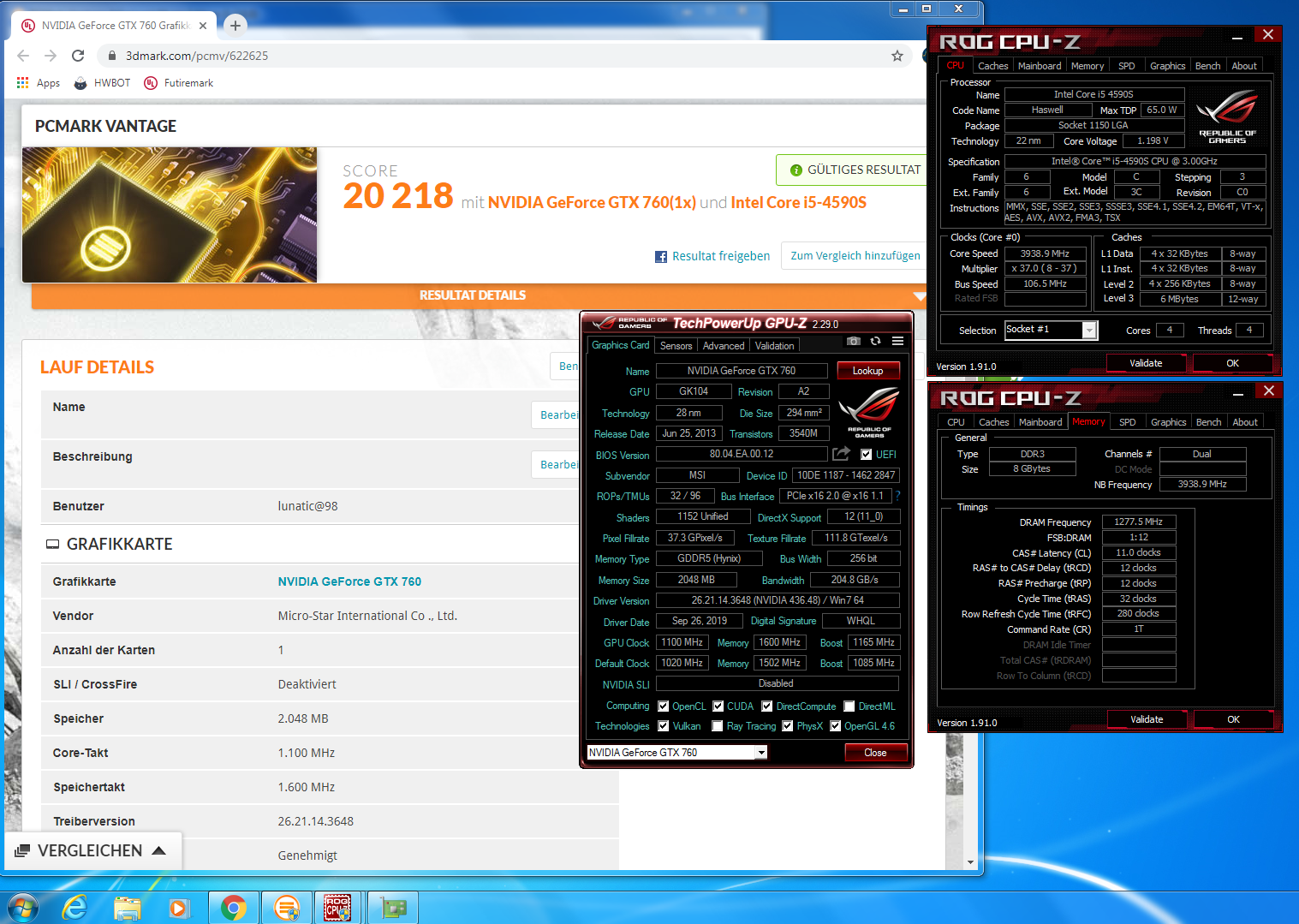Click the GPU-Z refresh icon
This screenshot has height=924, width=1299.
875,341
